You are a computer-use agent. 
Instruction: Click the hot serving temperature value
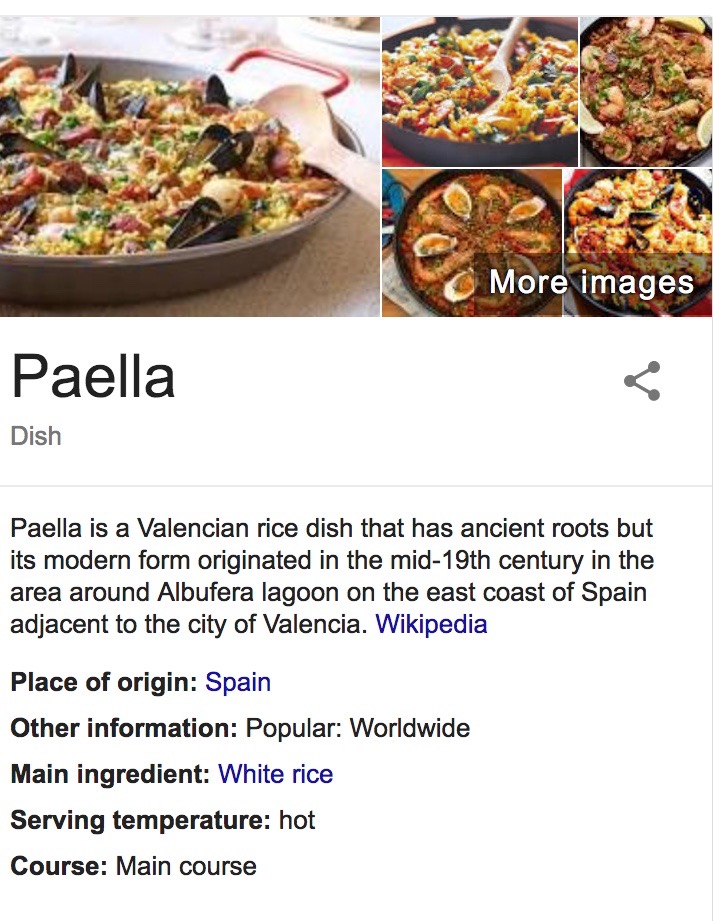click(x=297, y=820)
